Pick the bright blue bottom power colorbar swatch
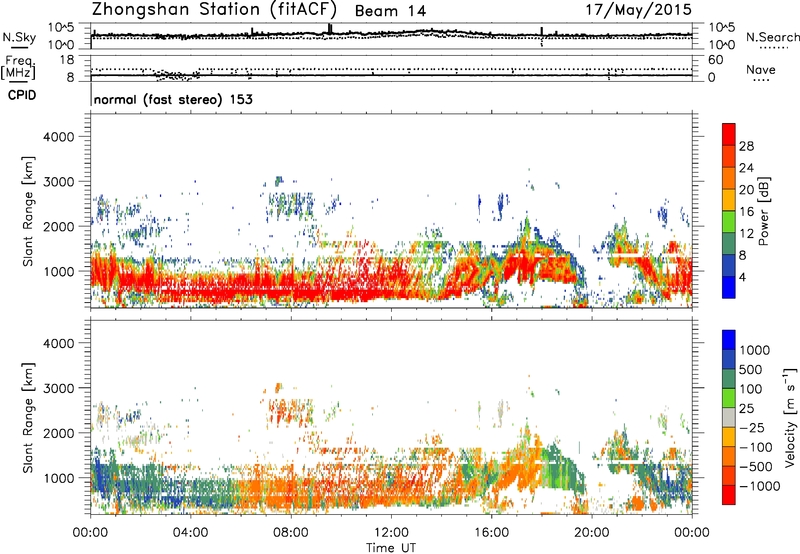The image size is (800, 554). pyautogui.click(x=729, y=287)
